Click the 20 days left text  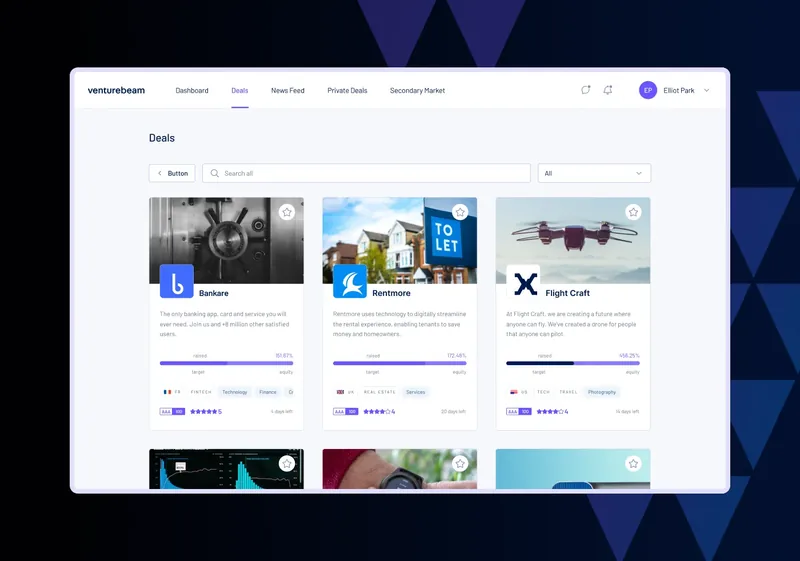[x=453, y=412]
